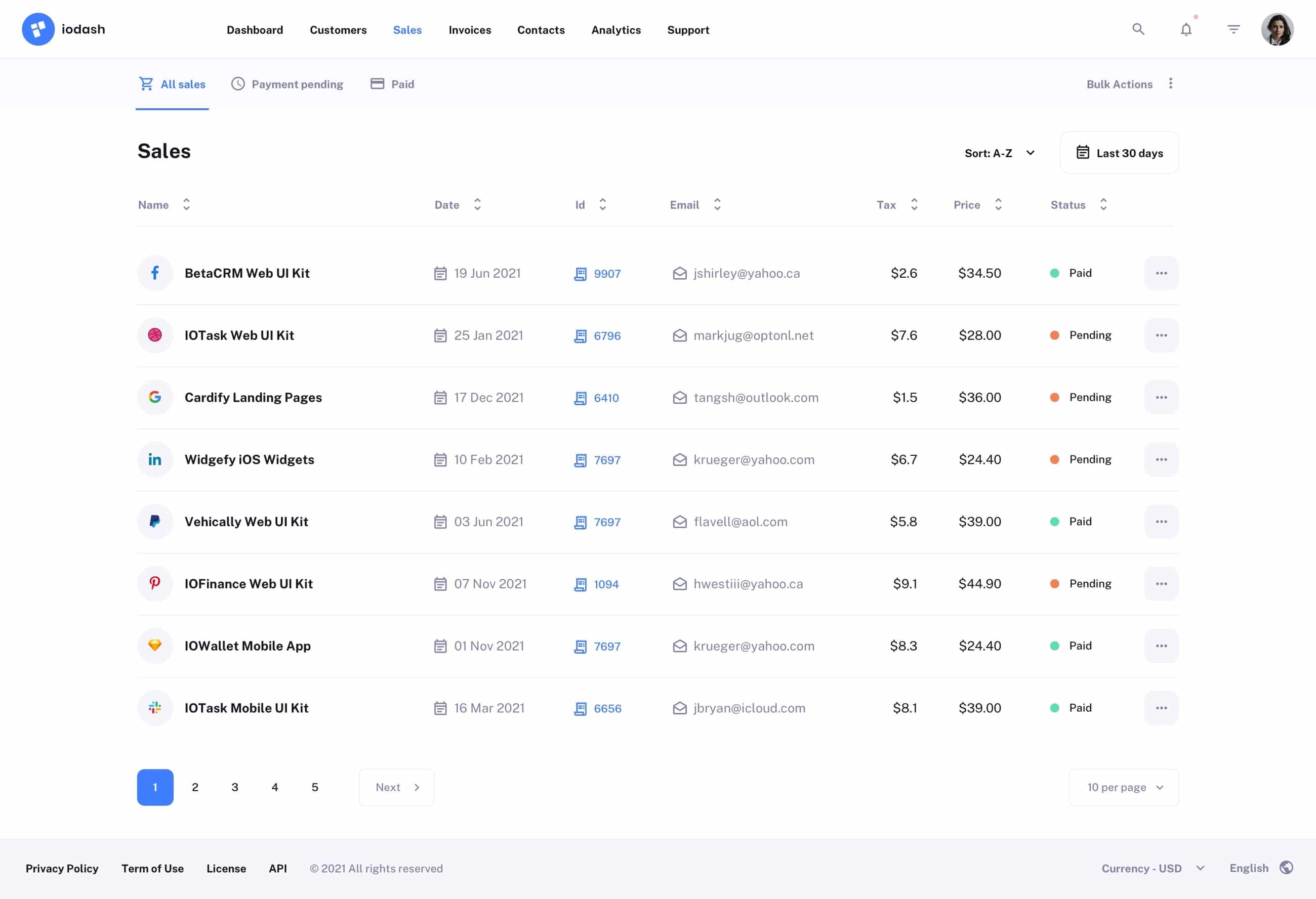Open the 10 per page dropdown

[x=1124, y=787]
